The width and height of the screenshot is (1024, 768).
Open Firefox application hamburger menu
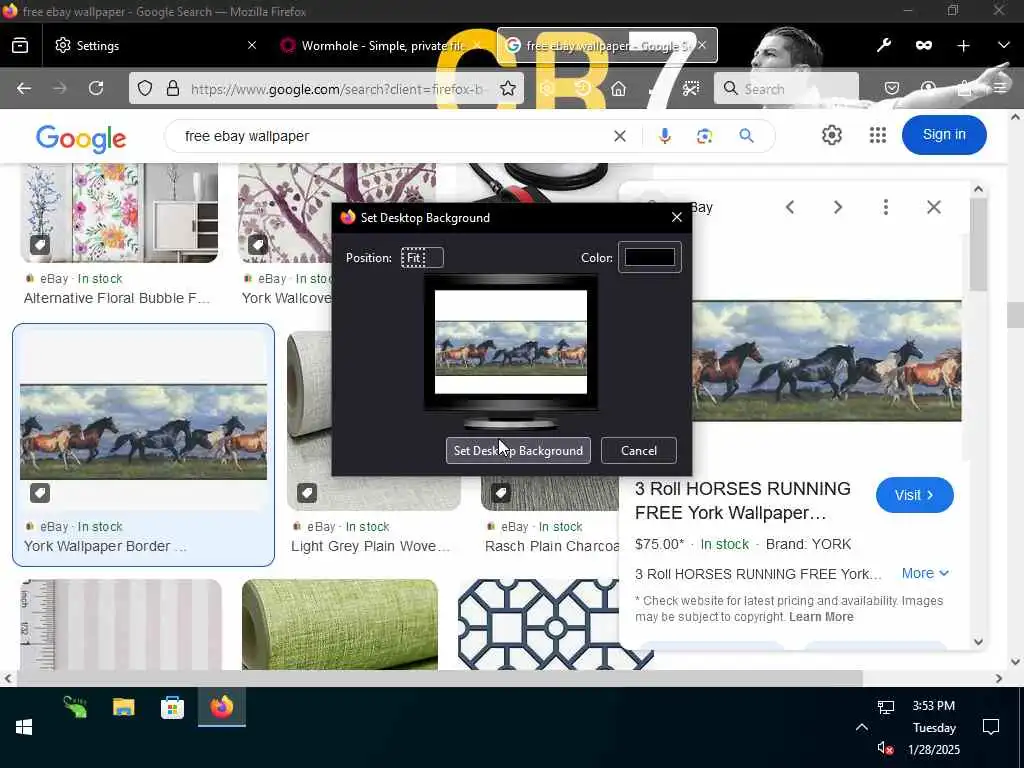coord(1000,88)
